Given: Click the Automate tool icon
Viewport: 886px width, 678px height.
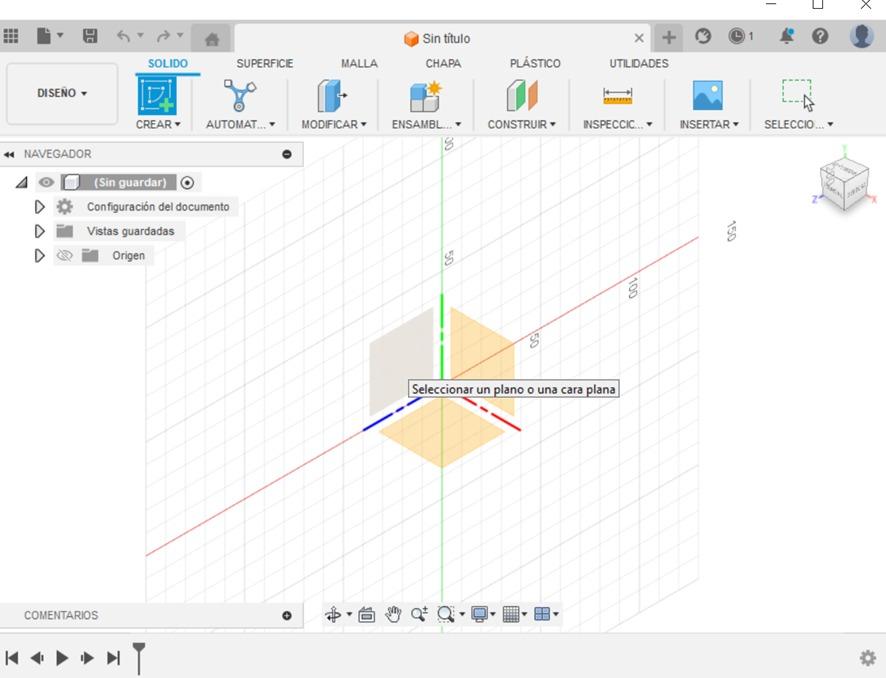Looking at the screenshot, I should [x=239, y=96].
